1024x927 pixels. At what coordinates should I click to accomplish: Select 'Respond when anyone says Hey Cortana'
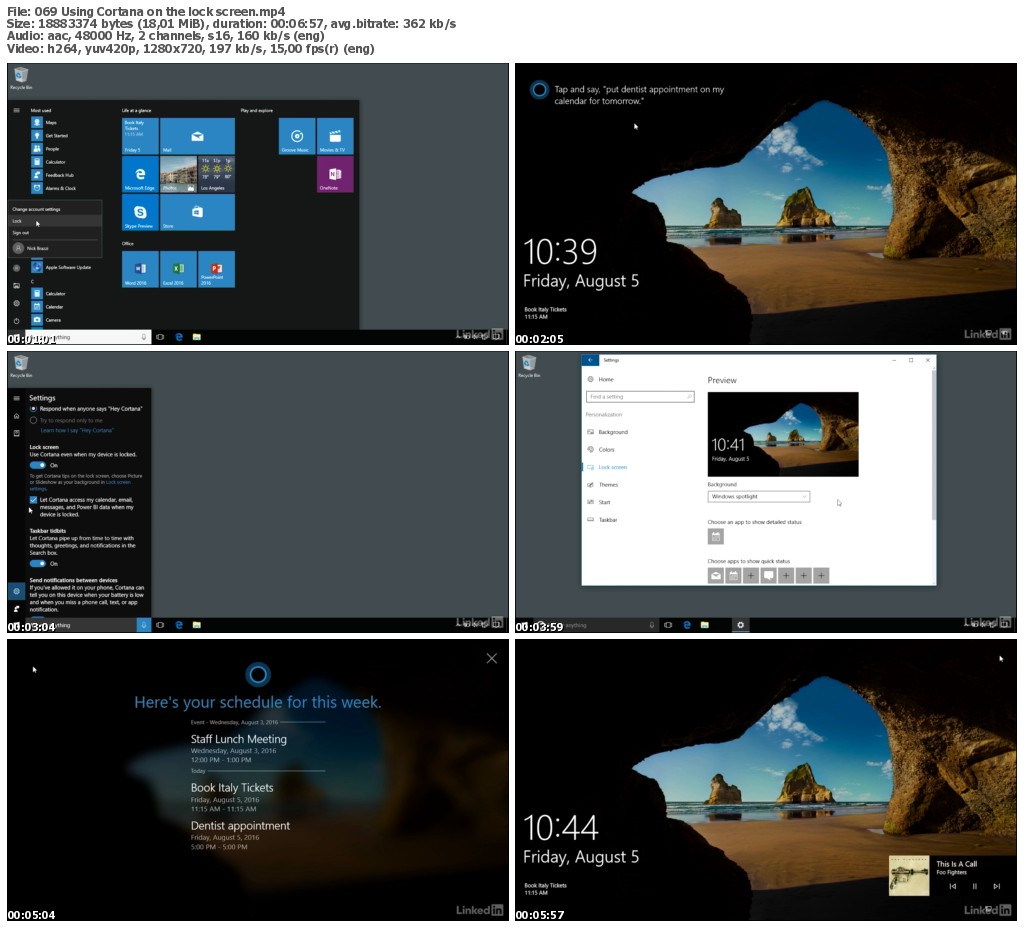[86, 409]
